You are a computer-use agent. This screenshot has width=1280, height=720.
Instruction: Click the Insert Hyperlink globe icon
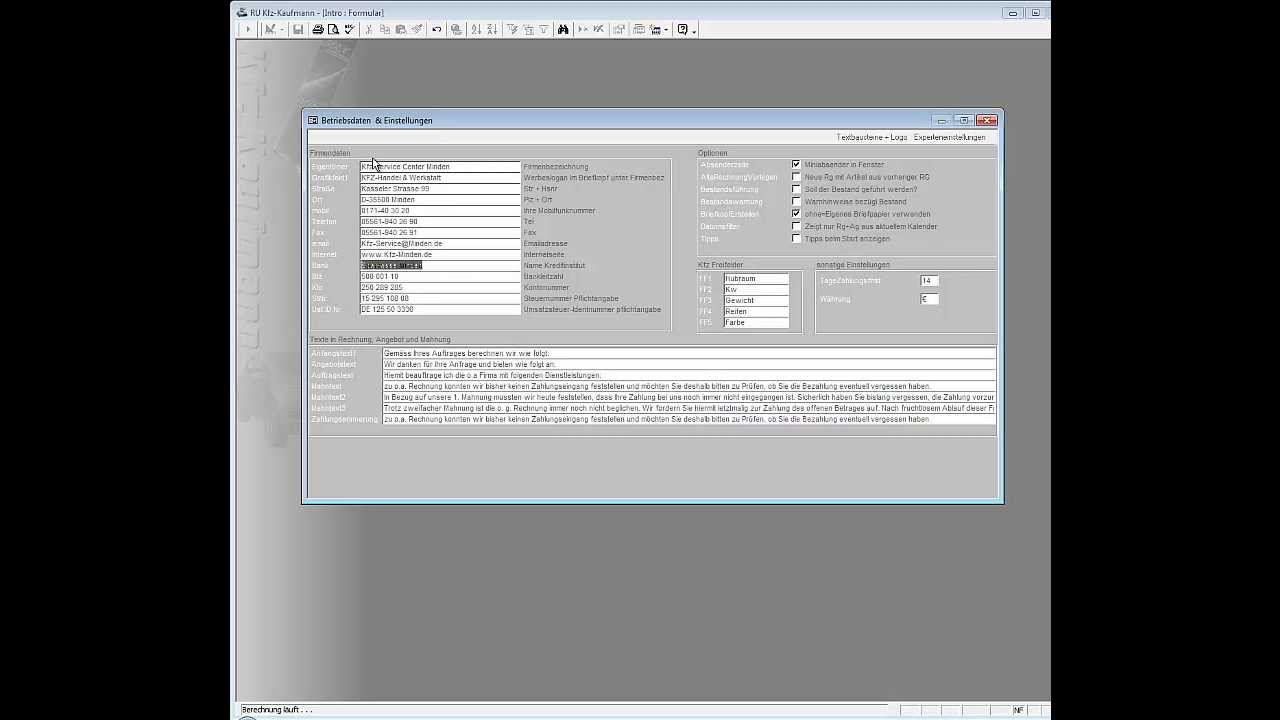[x=456, y=30]
